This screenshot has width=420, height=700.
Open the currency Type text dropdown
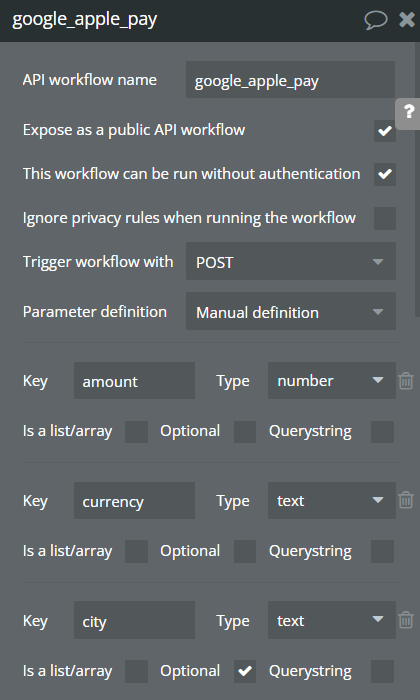point(332,500)
